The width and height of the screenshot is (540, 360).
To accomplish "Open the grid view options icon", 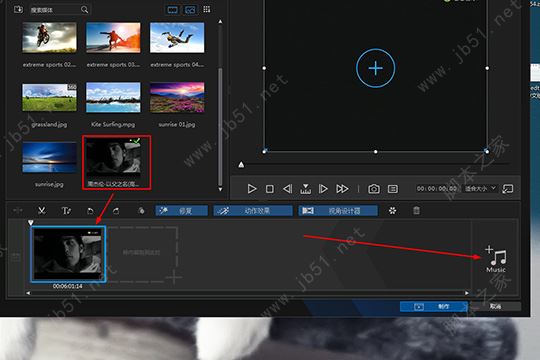I will pyautogui.click(x=207, y=9).
